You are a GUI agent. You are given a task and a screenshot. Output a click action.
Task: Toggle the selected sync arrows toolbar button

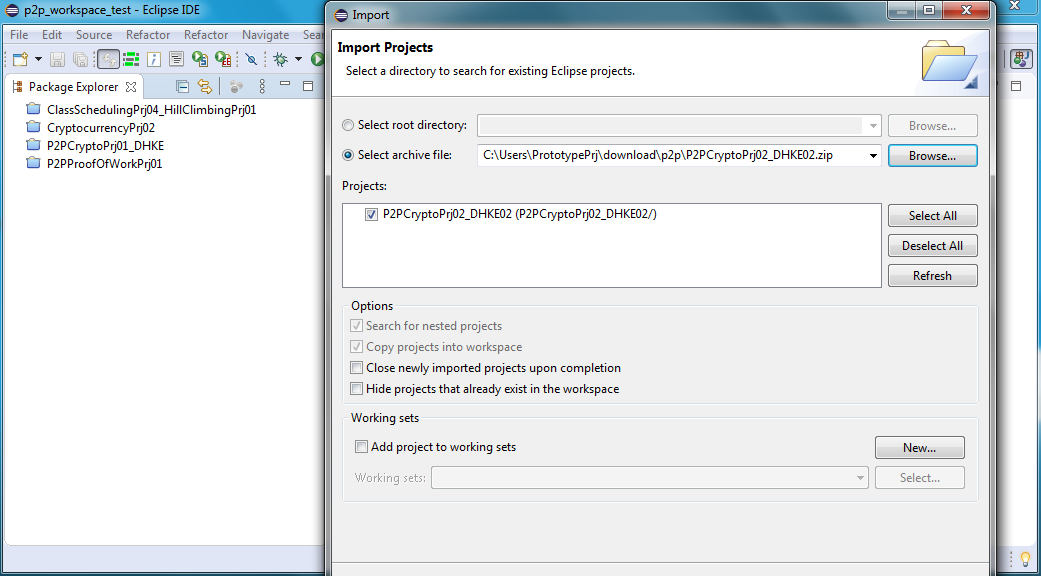pos(108,60)
